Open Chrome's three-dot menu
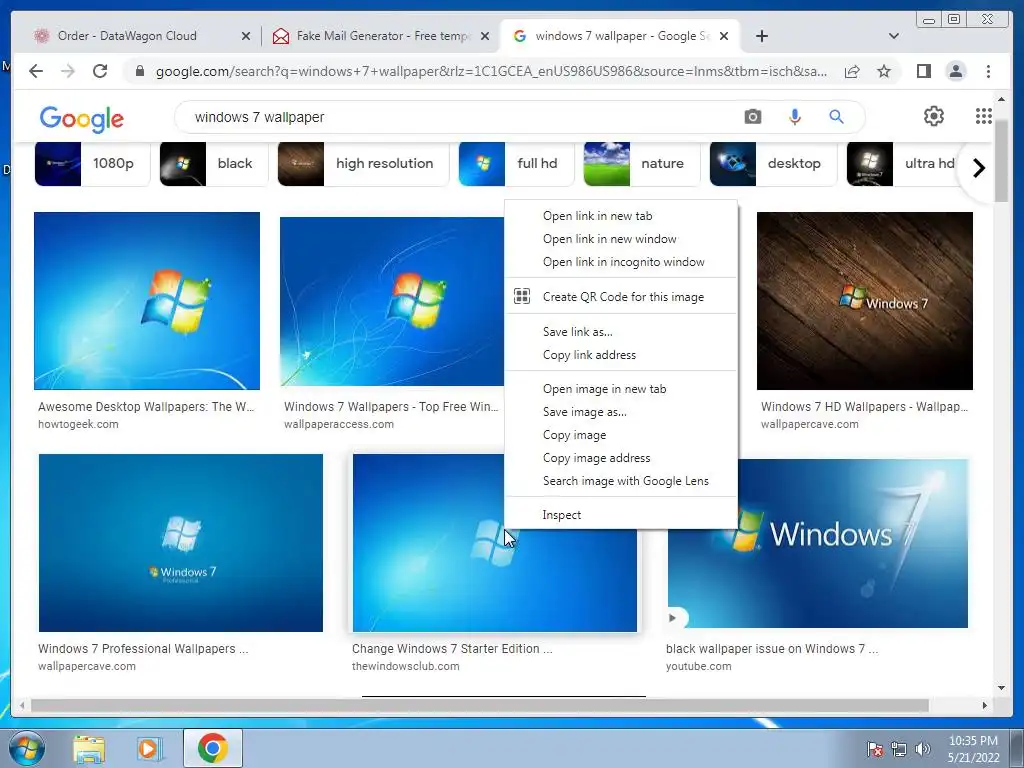This screenshot has width=1024, height=768. coord(988,71)
